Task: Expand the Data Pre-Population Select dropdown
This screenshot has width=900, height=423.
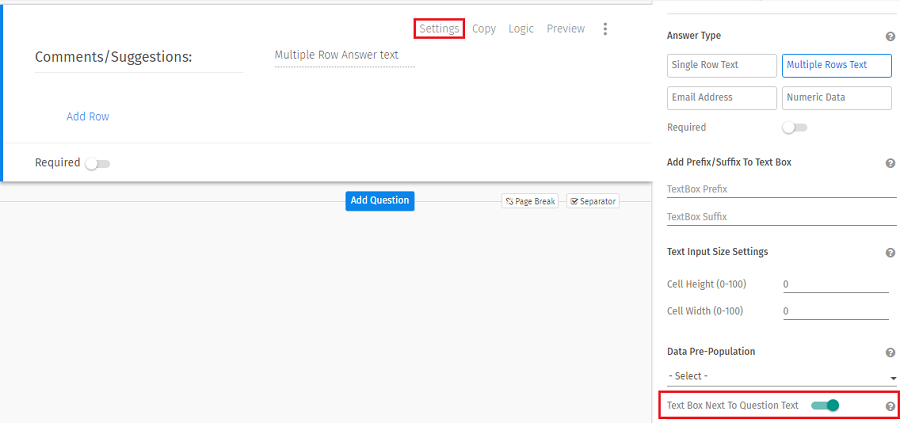Action: 781,376
